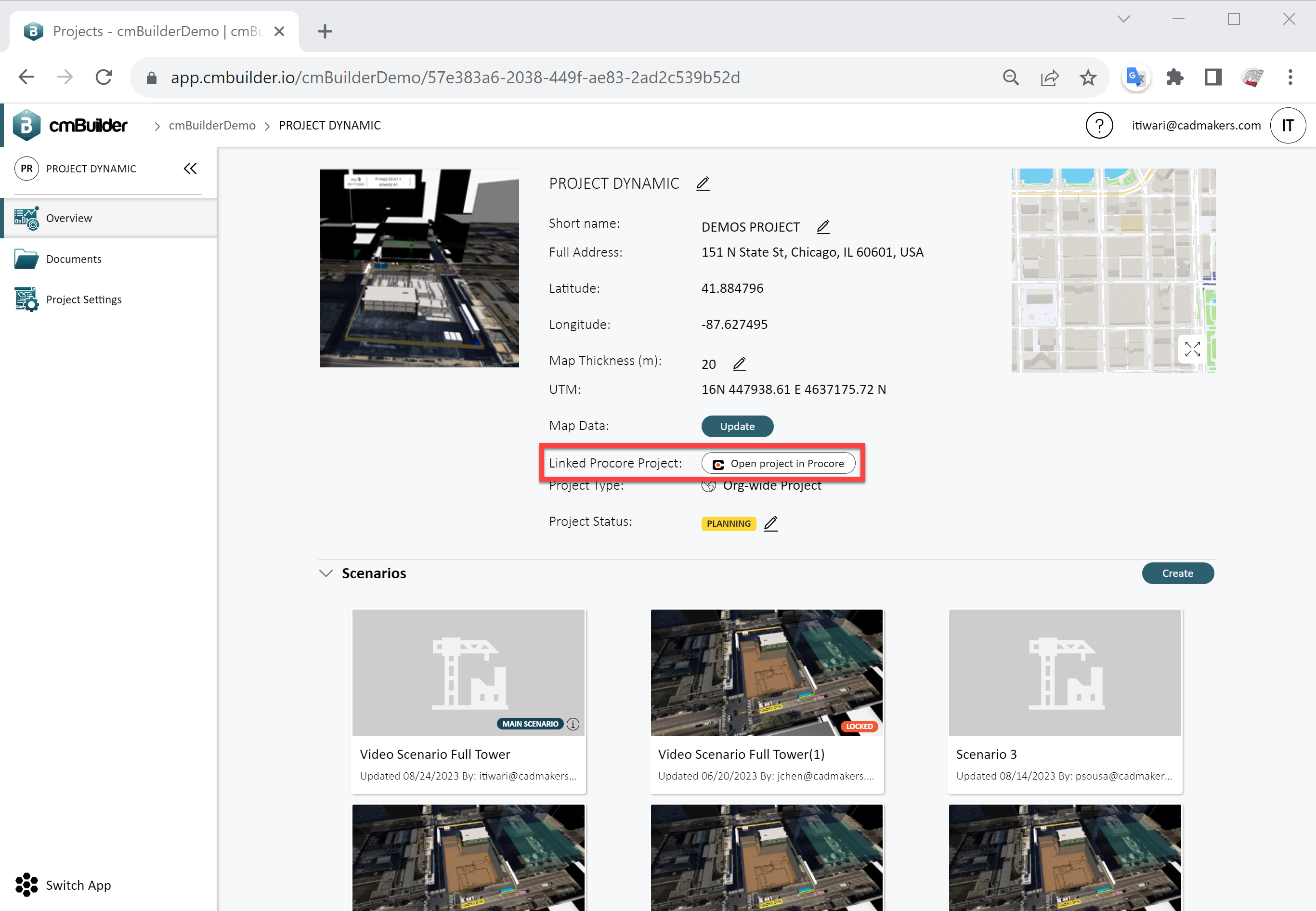Collapse the Scenarios section

(326, 573)
